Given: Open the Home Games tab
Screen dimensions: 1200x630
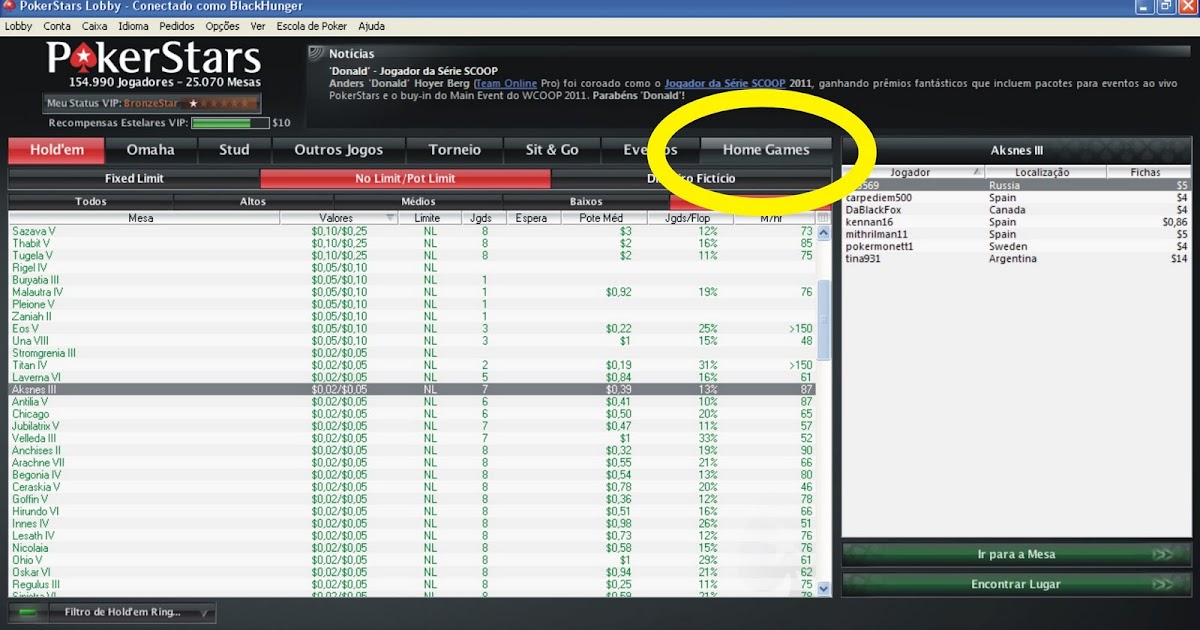Looking at the screenshot, I should [x=766, y=150].
